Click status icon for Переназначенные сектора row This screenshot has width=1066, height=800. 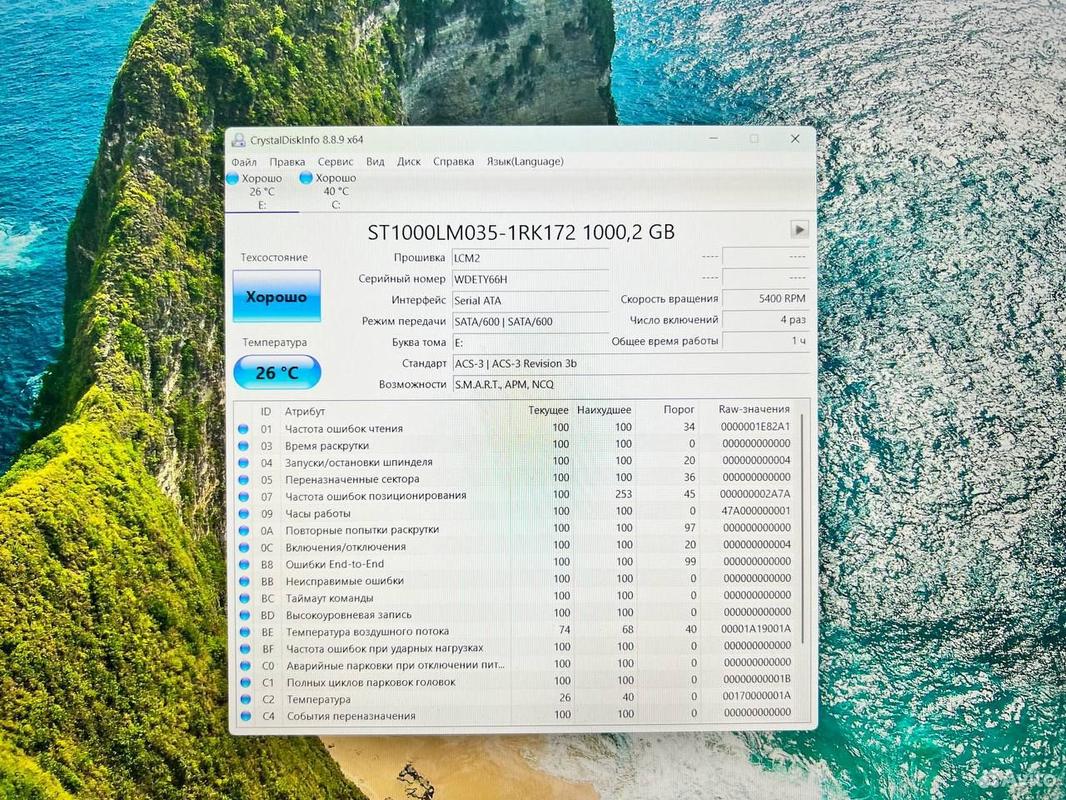(243, 479)
